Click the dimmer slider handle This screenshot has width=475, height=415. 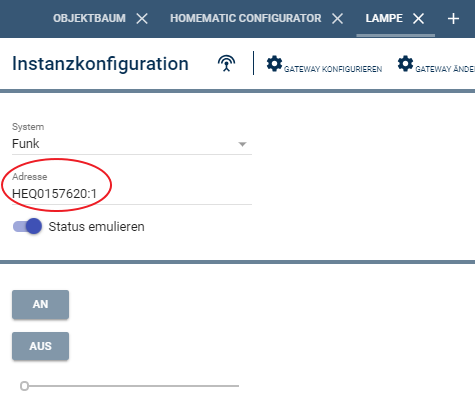(24, 386)
